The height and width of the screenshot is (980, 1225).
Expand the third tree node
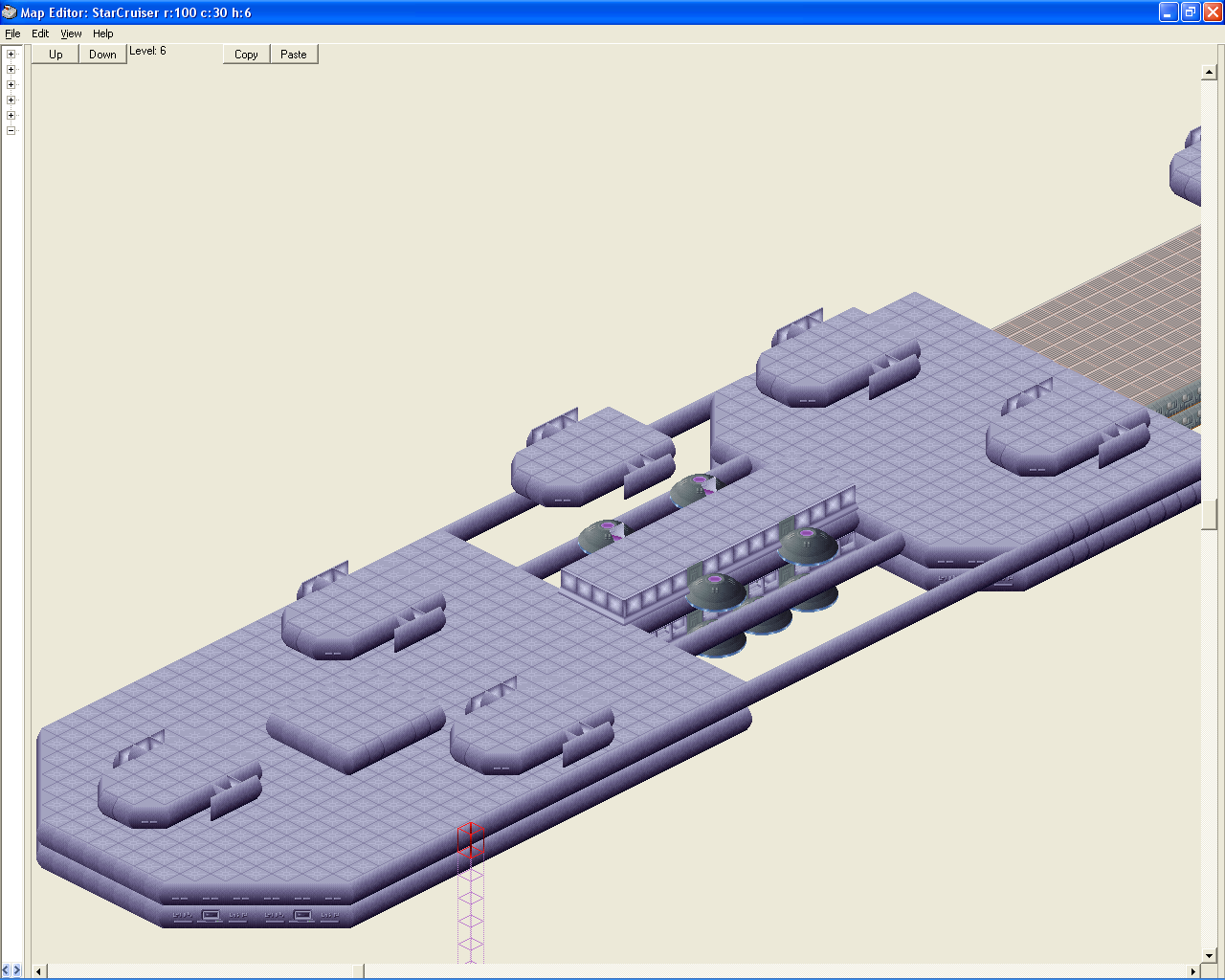[x=11, y=84]
